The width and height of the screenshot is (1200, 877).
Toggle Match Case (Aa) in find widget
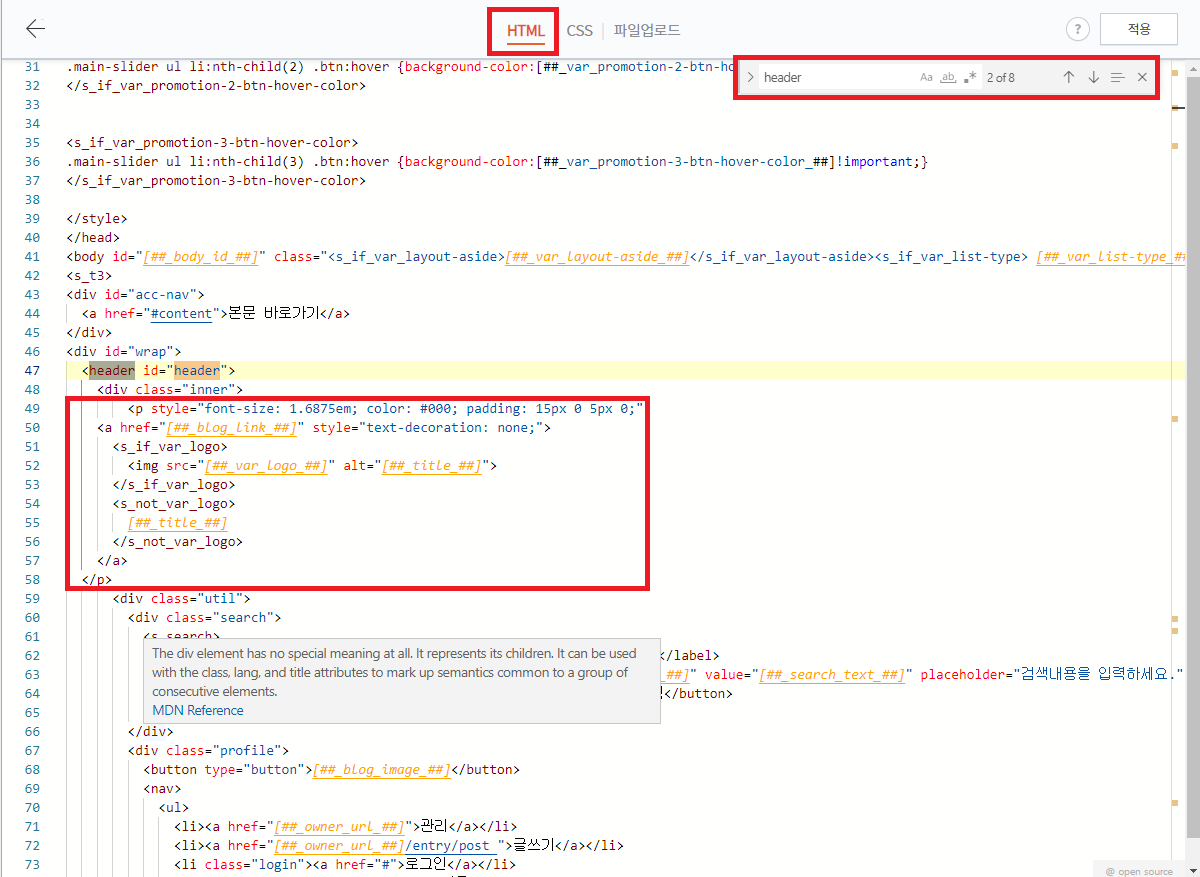pyautogui.click(x=926, y=77)
